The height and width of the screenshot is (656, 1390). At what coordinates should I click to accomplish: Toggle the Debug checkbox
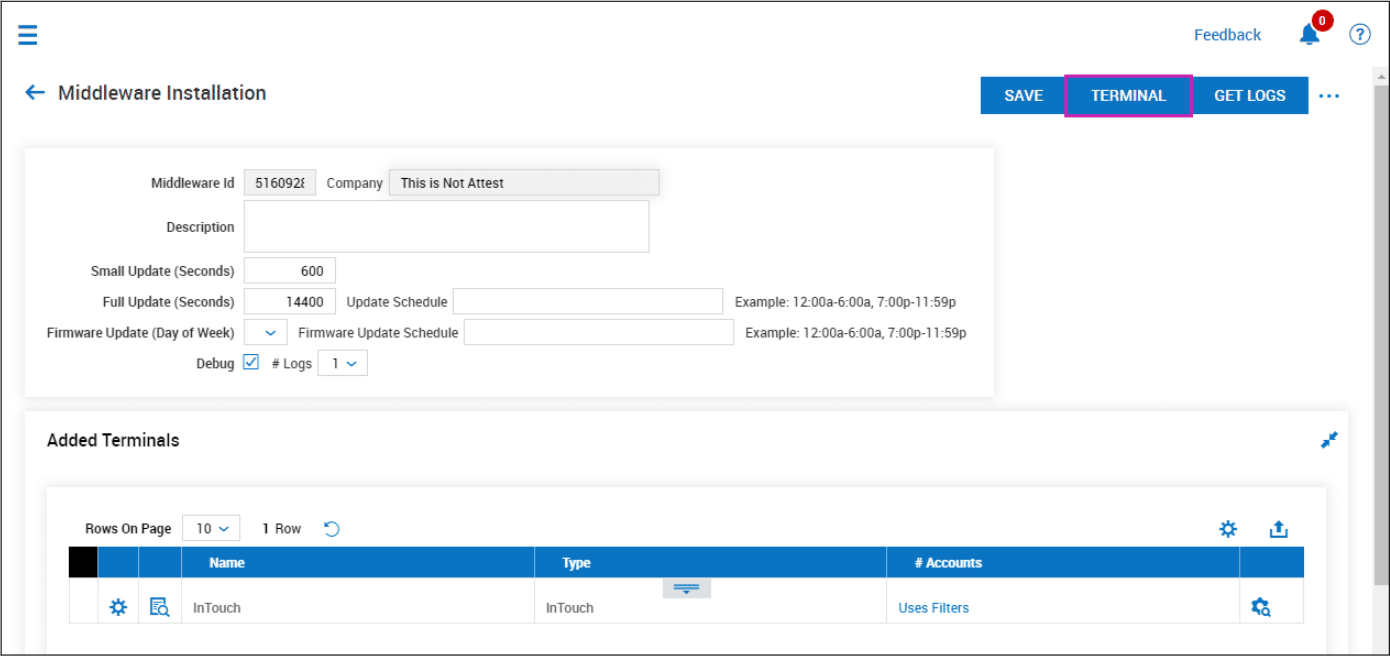tap(251, 363)
